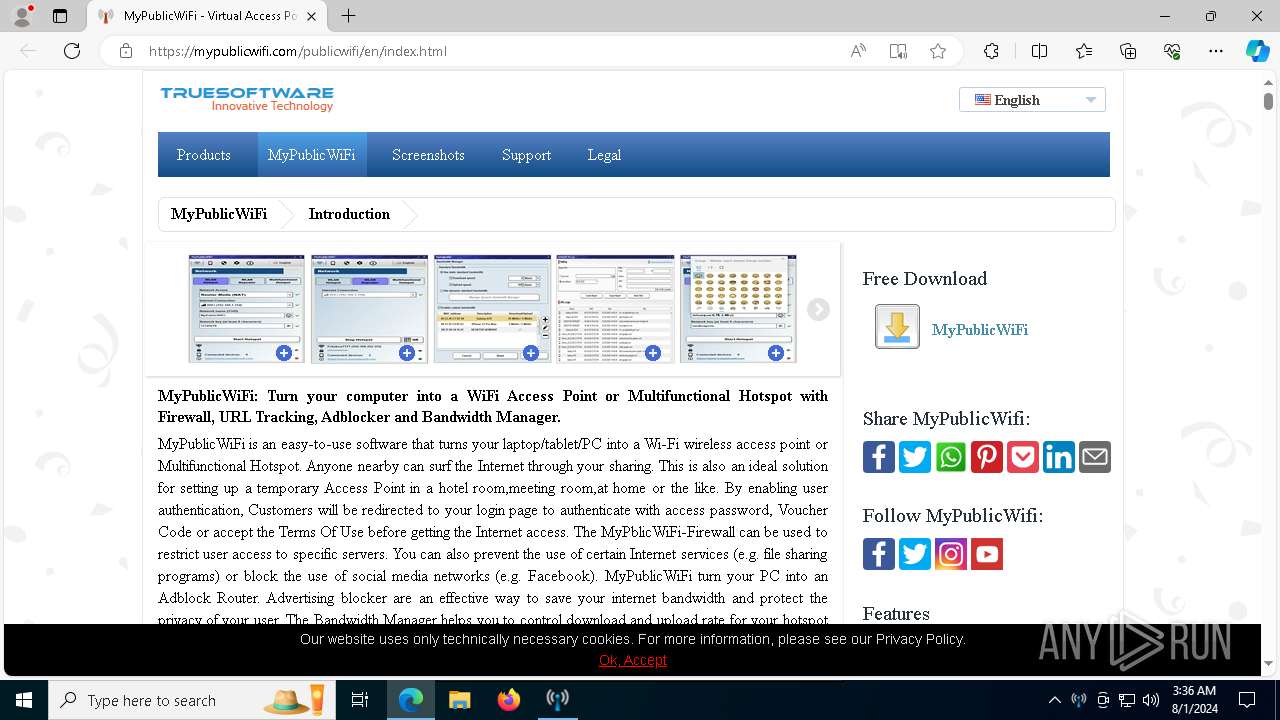Share via LinkedIn icon

click(1059, 457)
